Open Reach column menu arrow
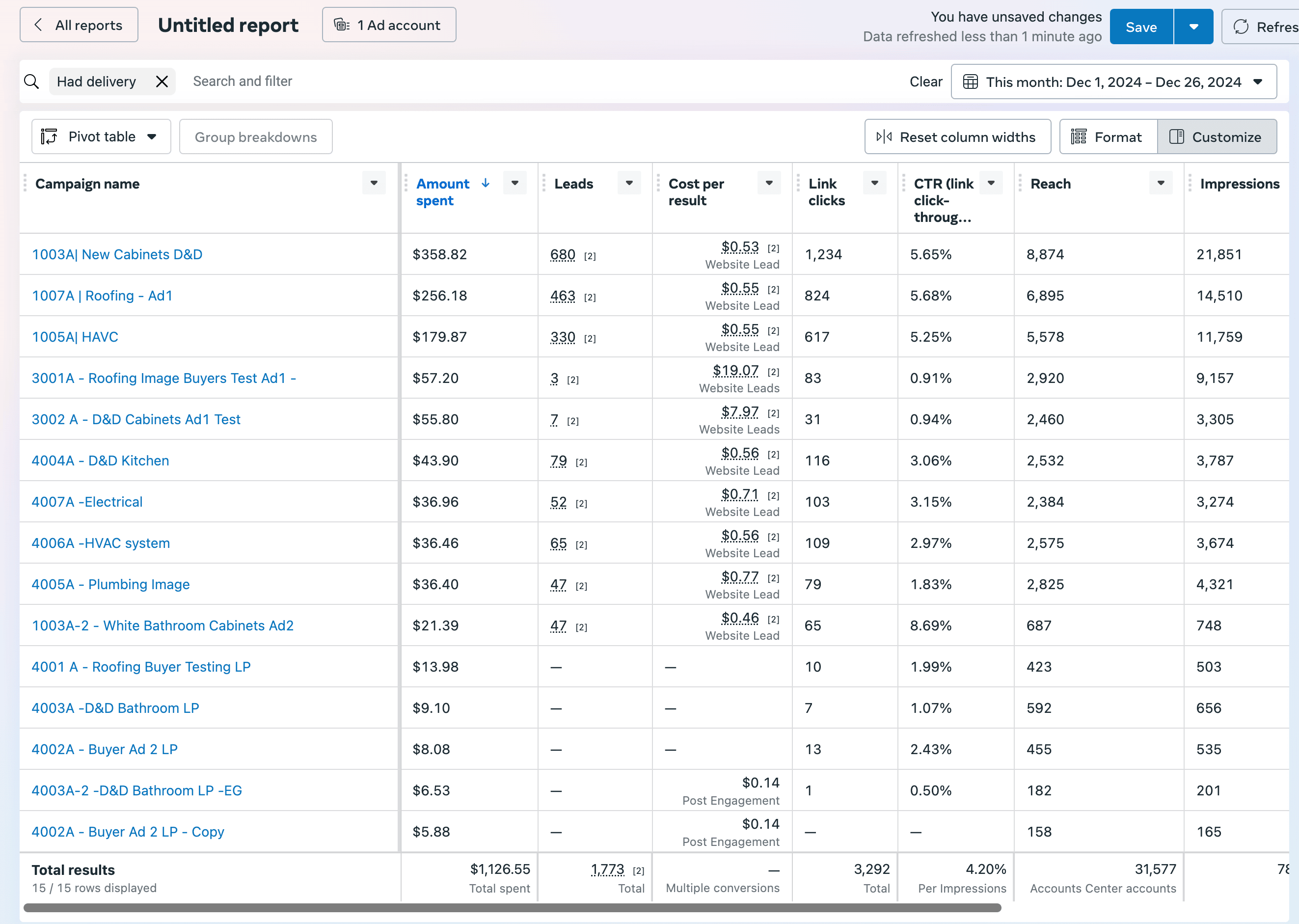Screen dimensions: 1299x924 (x=1161, y=183)
